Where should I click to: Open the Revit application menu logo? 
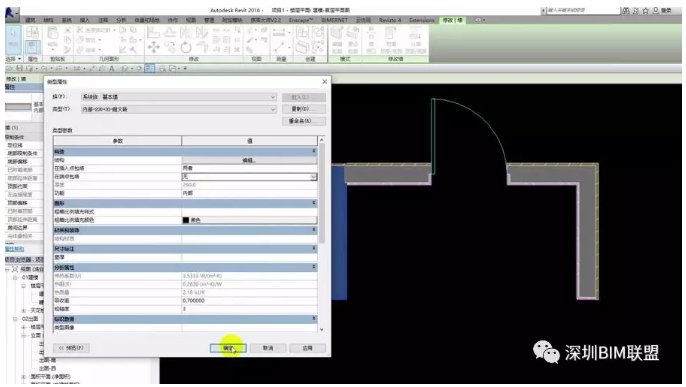[12, 13]
